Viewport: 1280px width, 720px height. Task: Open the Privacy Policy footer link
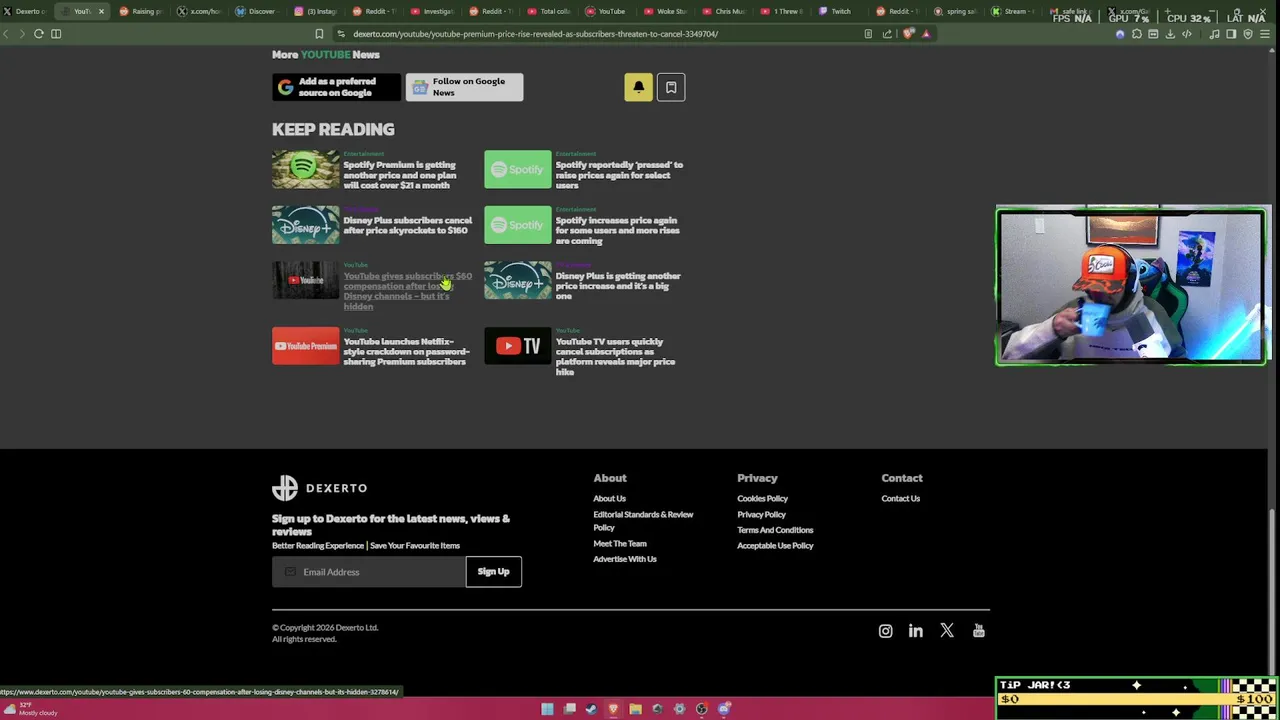pyautogui.click(x=761, y=515)
